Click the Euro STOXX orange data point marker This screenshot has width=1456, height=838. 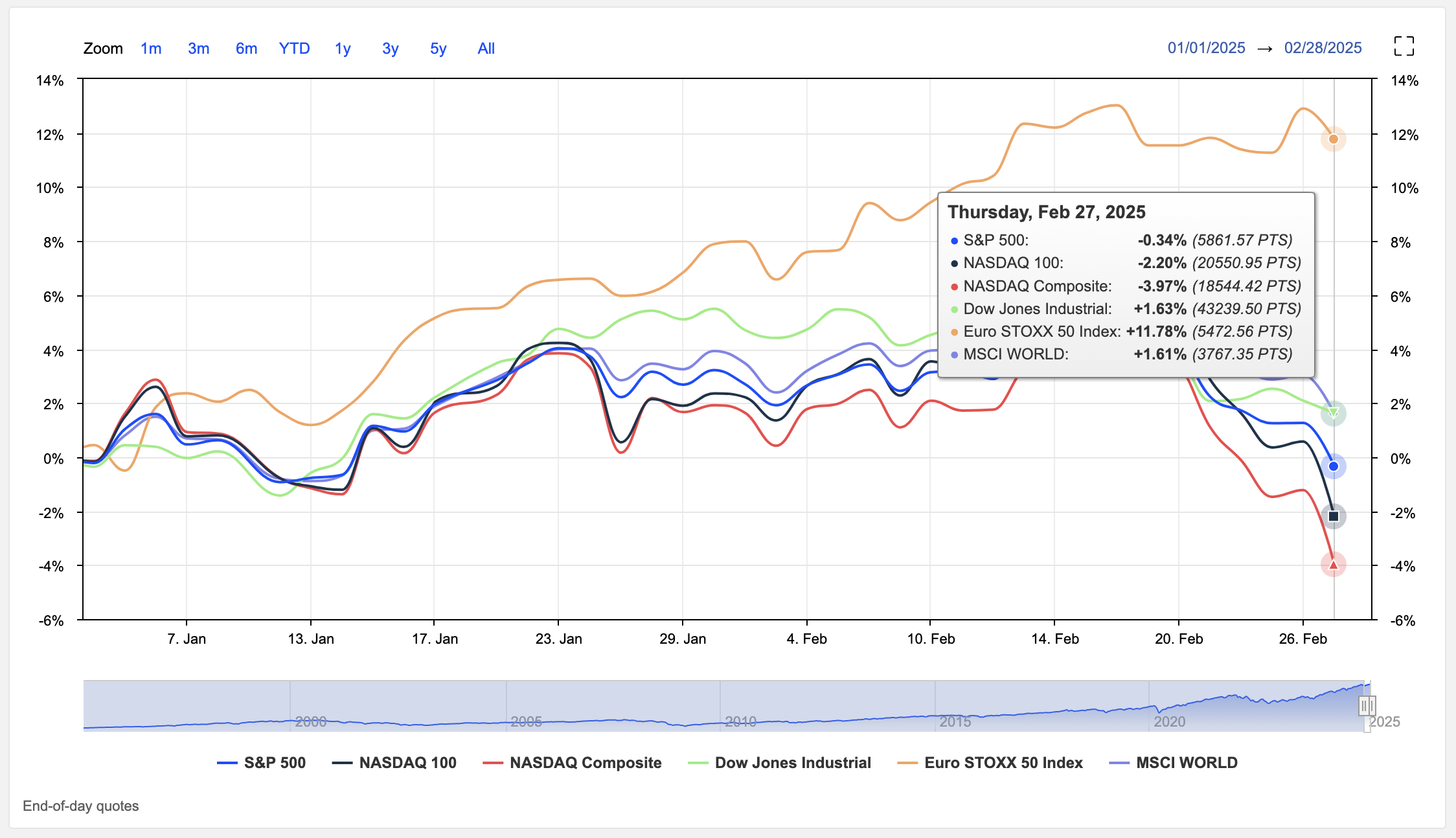(1333, 139)
